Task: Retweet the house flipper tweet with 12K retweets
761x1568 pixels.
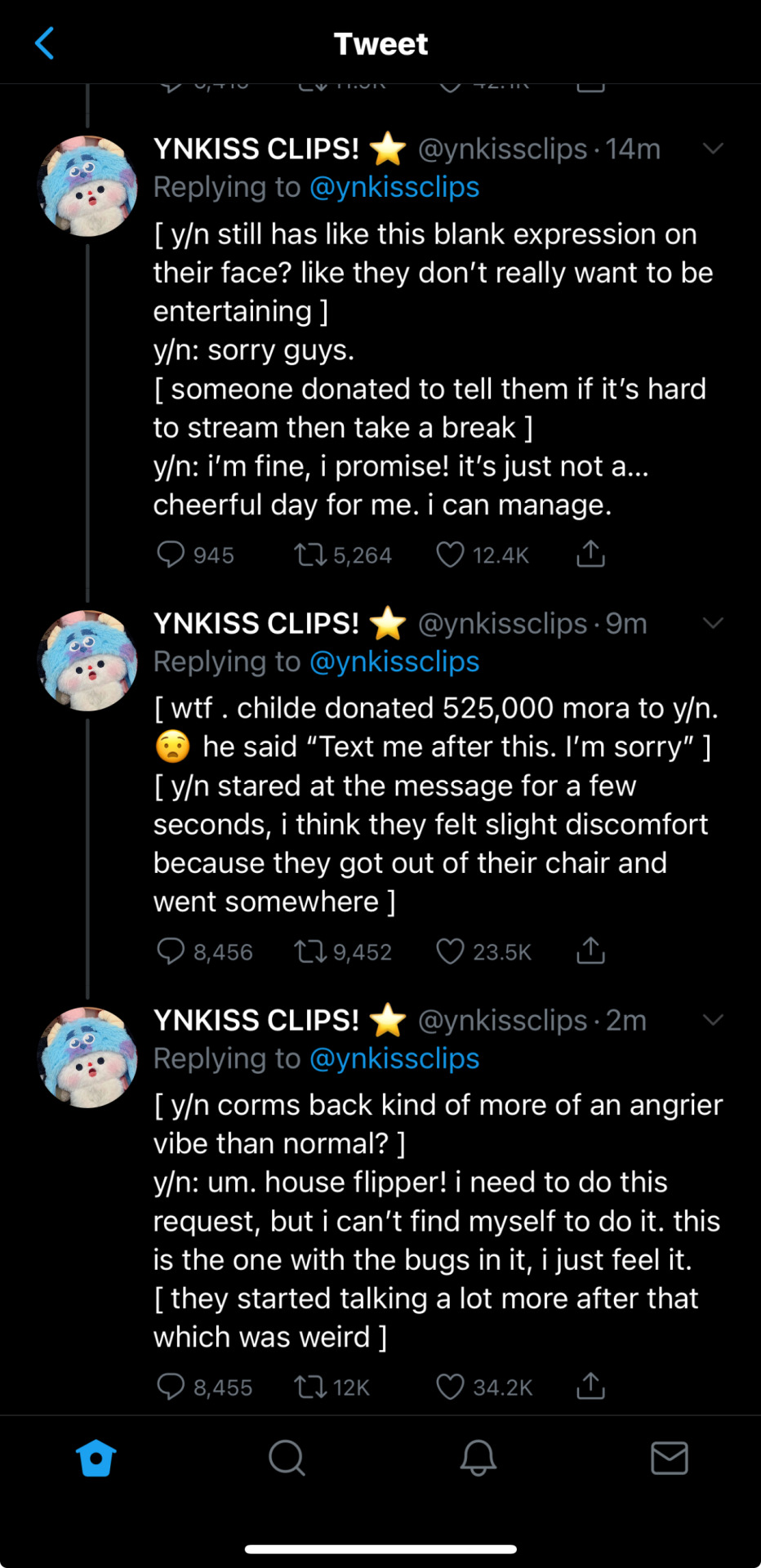Action: (309, 1387)
